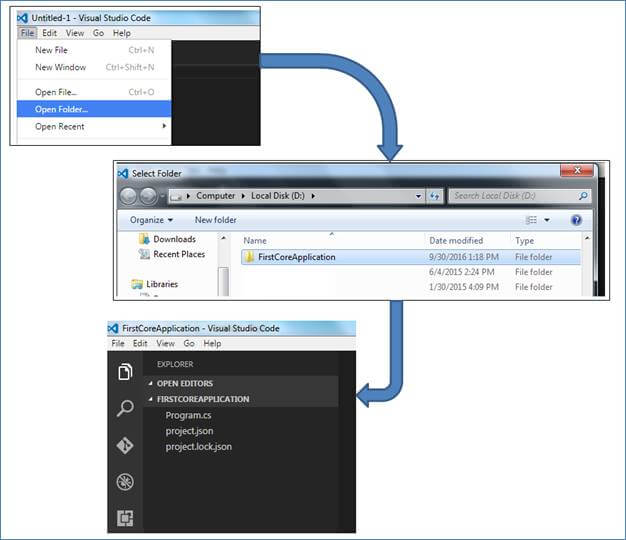
Task: Click Computer in the address breadcrumb
Action: pyautogui.click(x=216, y=196)
